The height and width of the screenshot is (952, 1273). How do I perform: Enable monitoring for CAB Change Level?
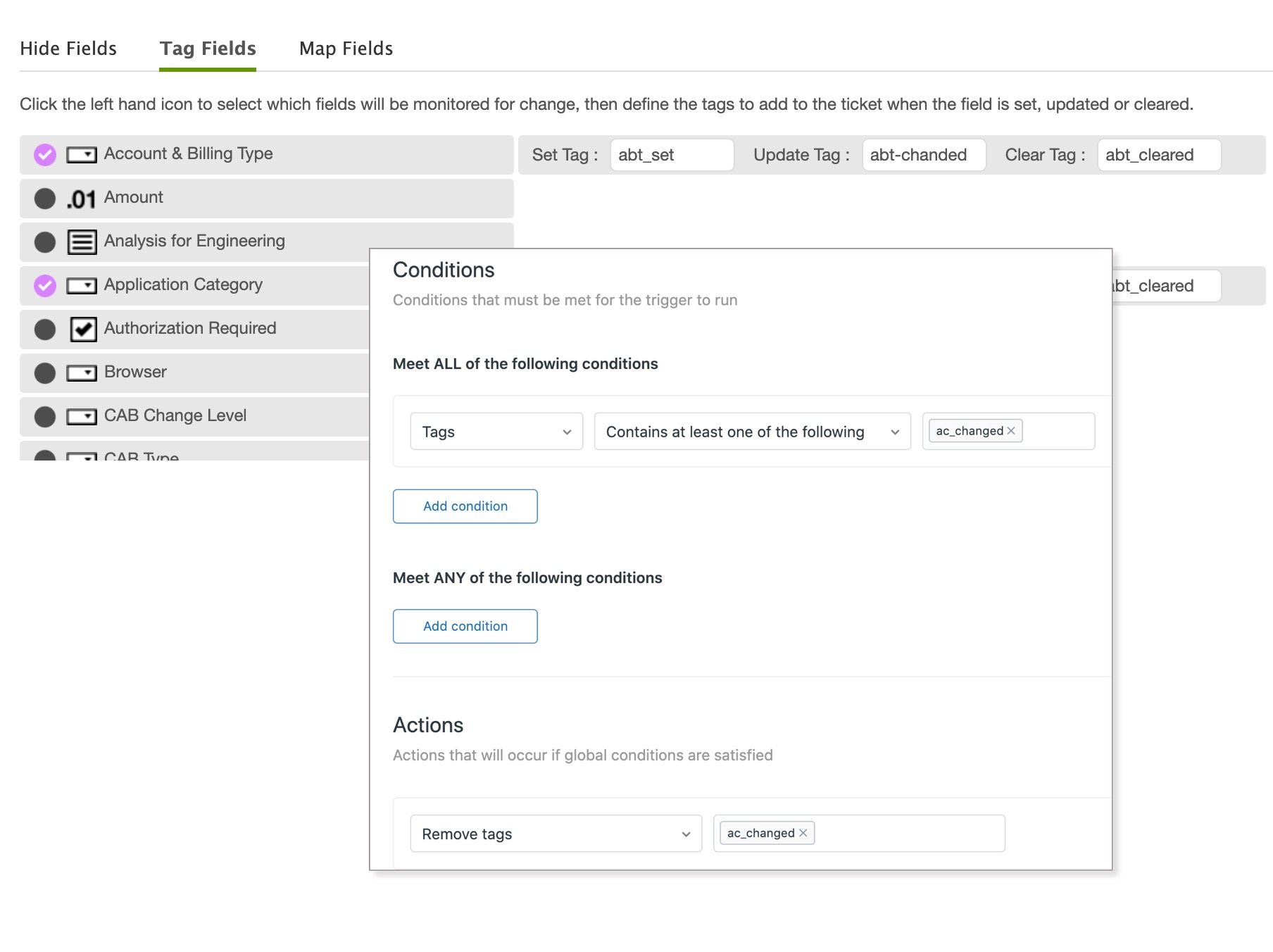(x=45, y=417)
